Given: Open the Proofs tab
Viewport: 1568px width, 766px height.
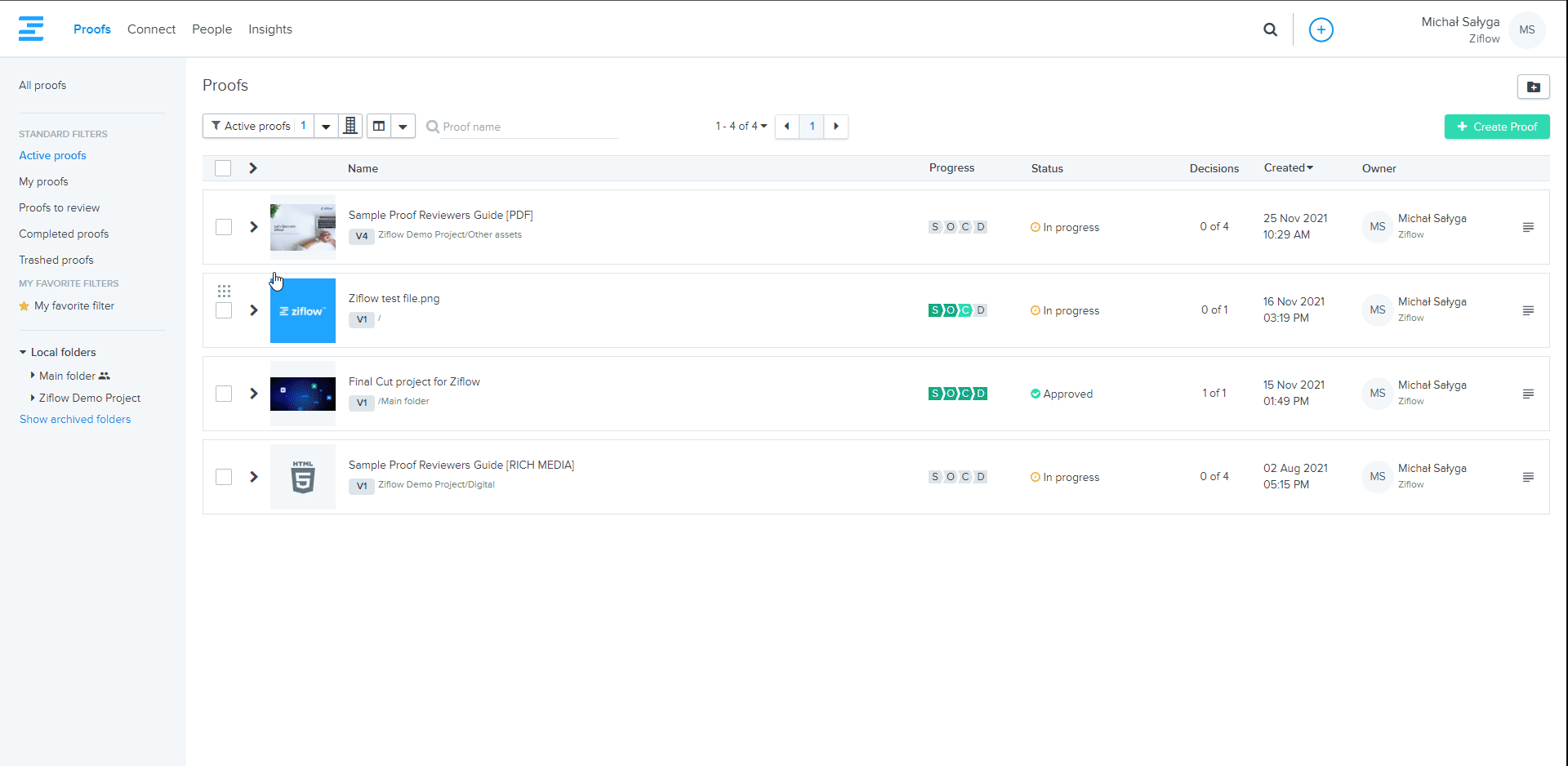Looking at the screenshot, I should [x=92, y=29].
